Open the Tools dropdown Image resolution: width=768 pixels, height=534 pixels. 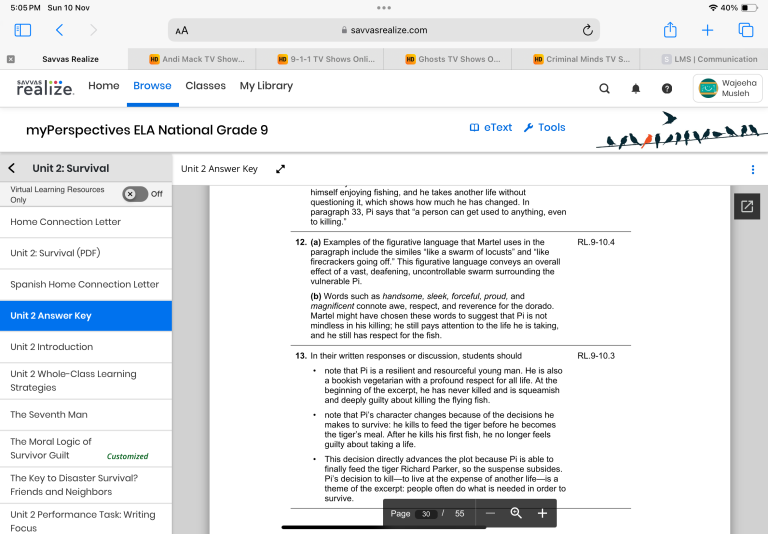[545, 128]
